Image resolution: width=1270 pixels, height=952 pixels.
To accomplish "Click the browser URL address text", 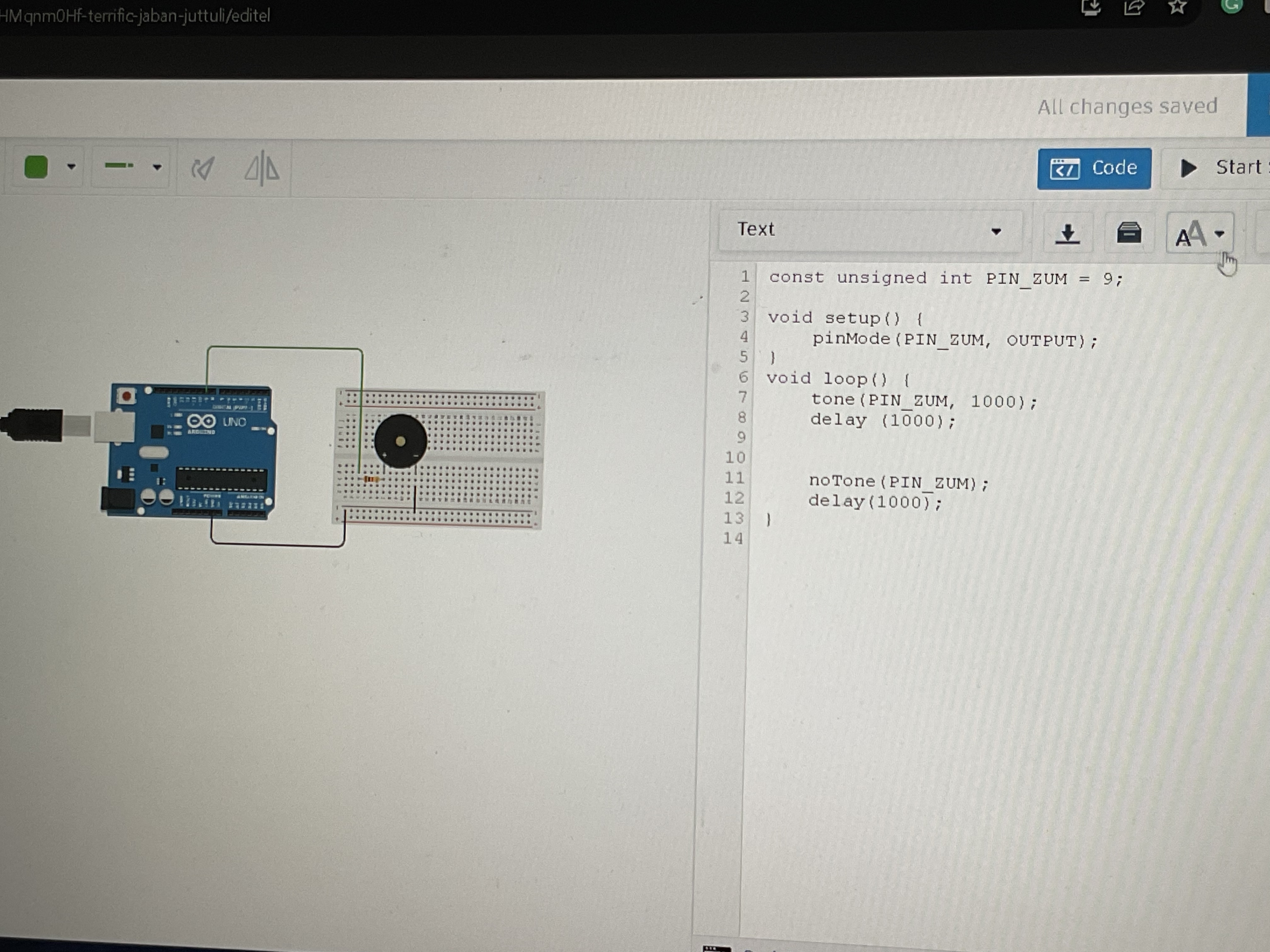I will pos(135,15).
